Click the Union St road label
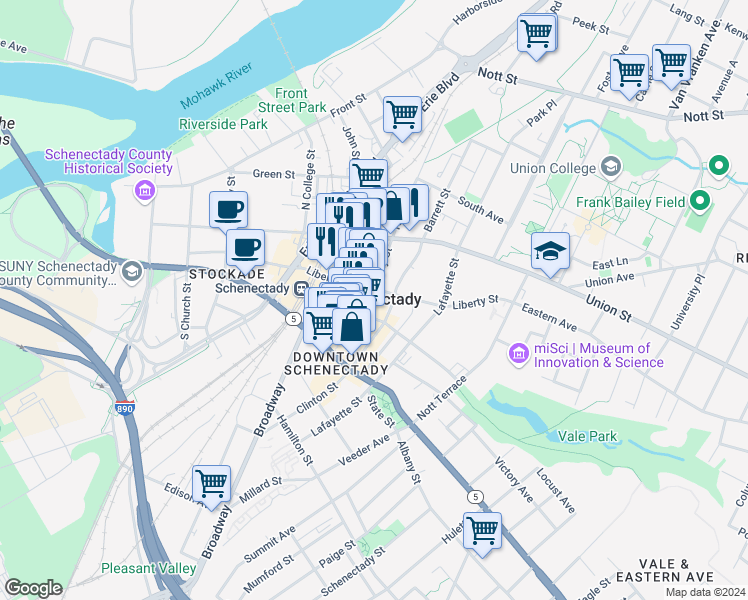 click(x=609, y=308)
